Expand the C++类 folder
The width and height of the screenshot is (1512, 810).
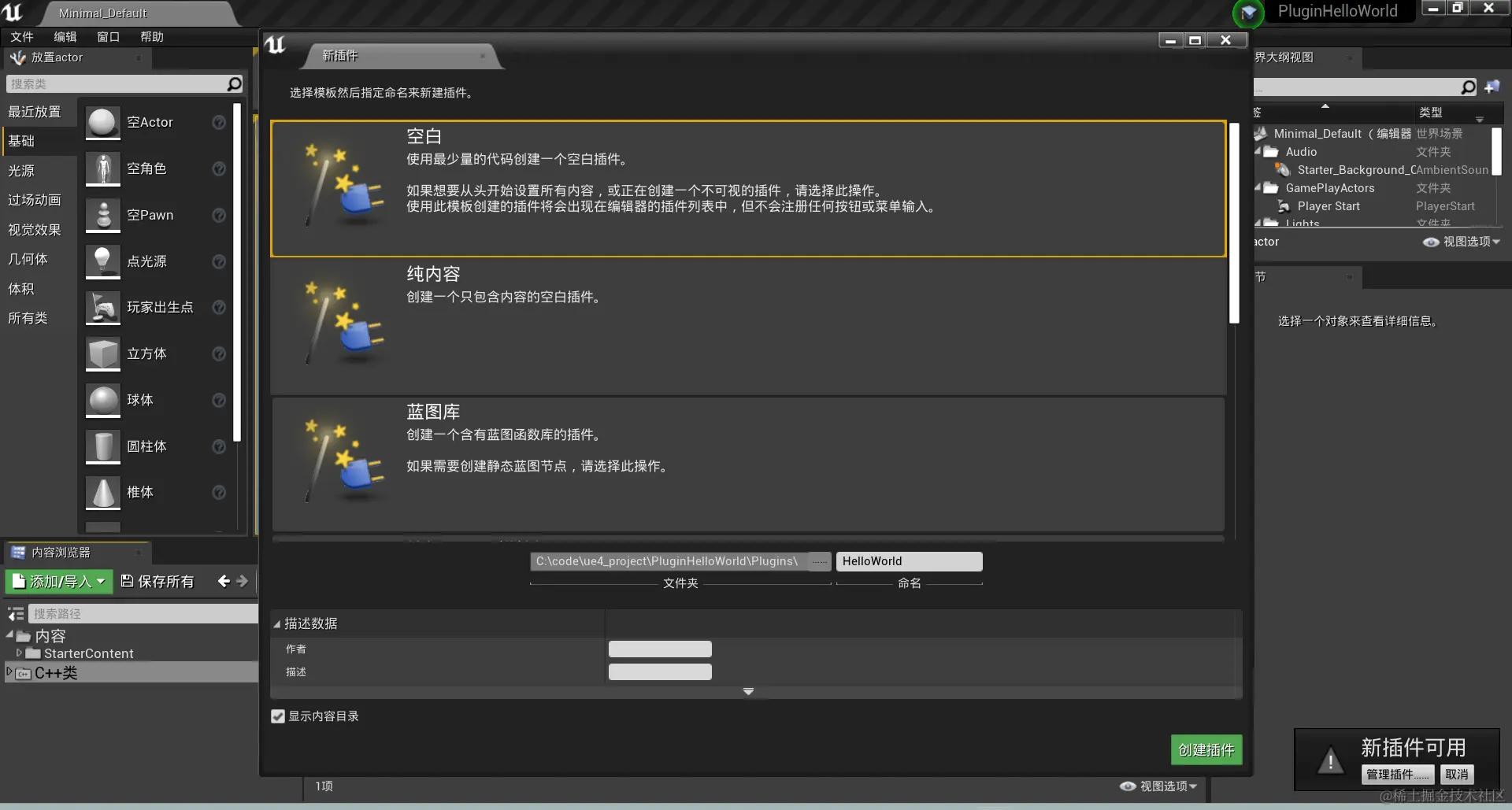[9, 671]
